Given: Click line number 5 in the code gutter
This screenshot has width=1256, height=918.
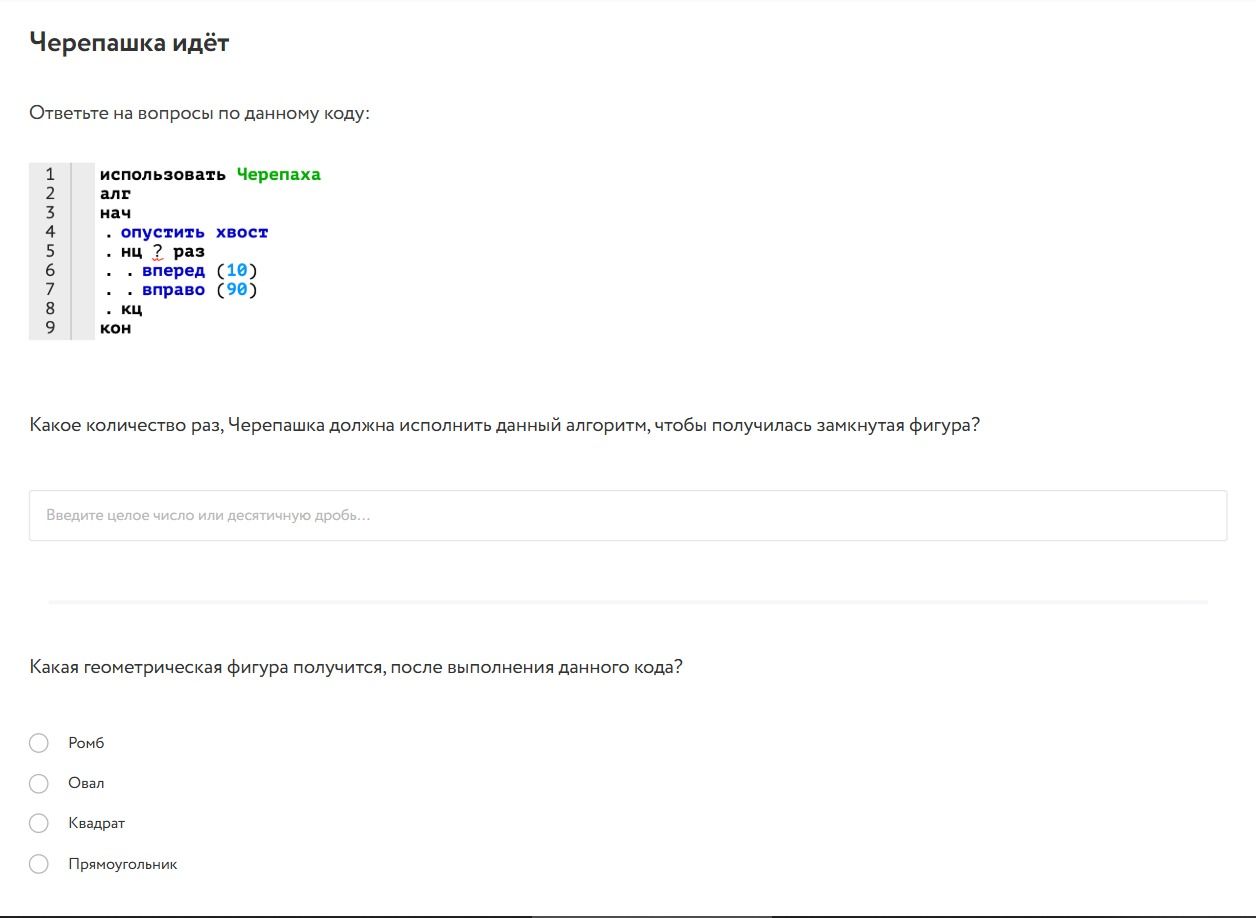Looking at the screenshot, I should click(50, 251).
